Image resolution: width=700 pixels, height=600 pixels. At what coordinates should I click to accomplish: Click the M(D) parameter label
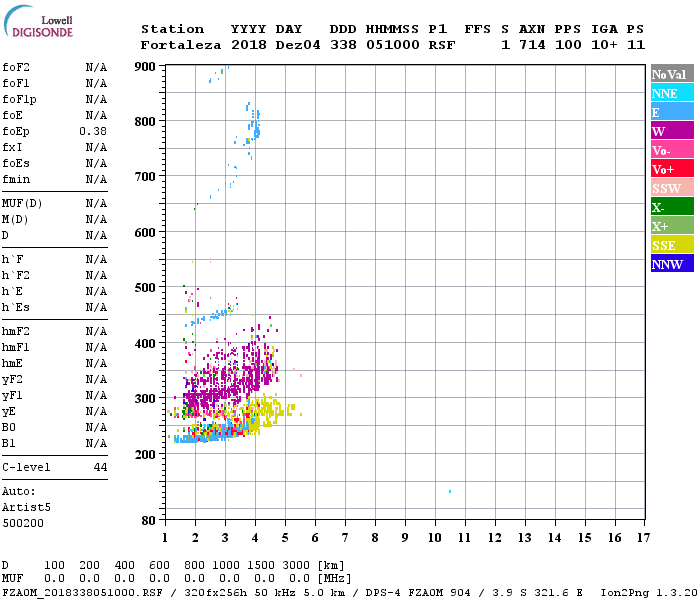(15, 220)
